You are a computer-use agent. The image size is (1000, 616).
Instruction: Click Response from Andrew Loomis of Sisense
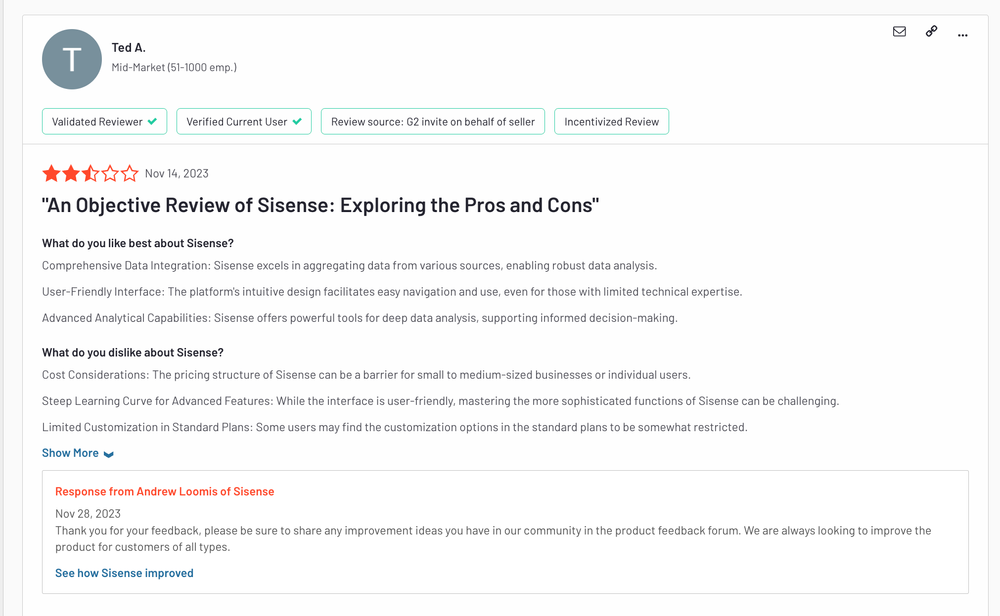pos(164,491)
